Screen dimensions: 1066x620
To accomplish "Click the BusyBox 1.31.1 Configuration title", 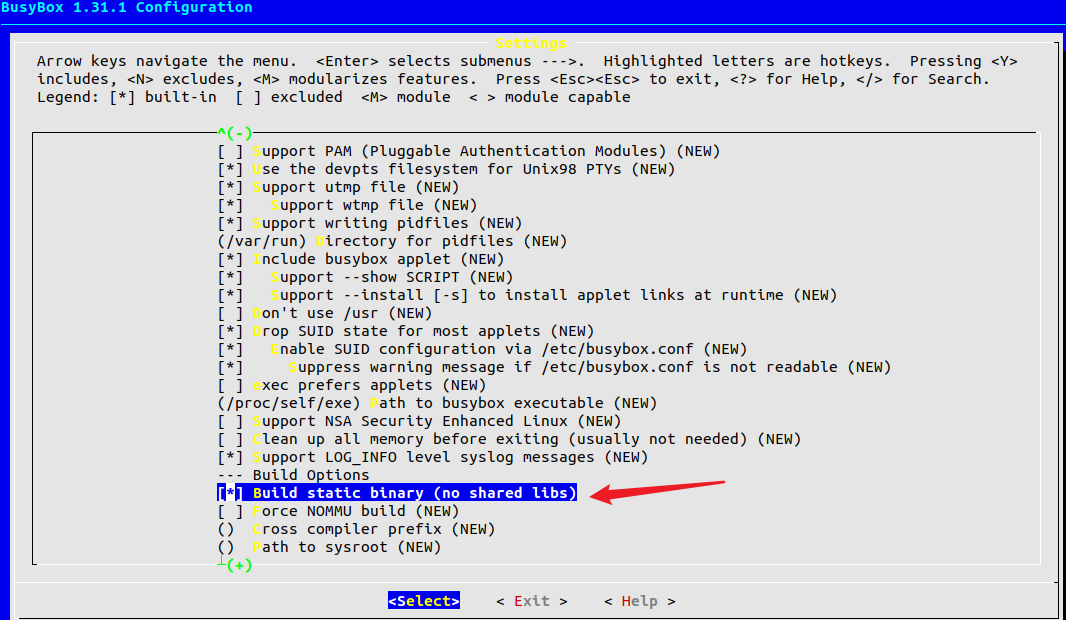I will pos(127,7).
